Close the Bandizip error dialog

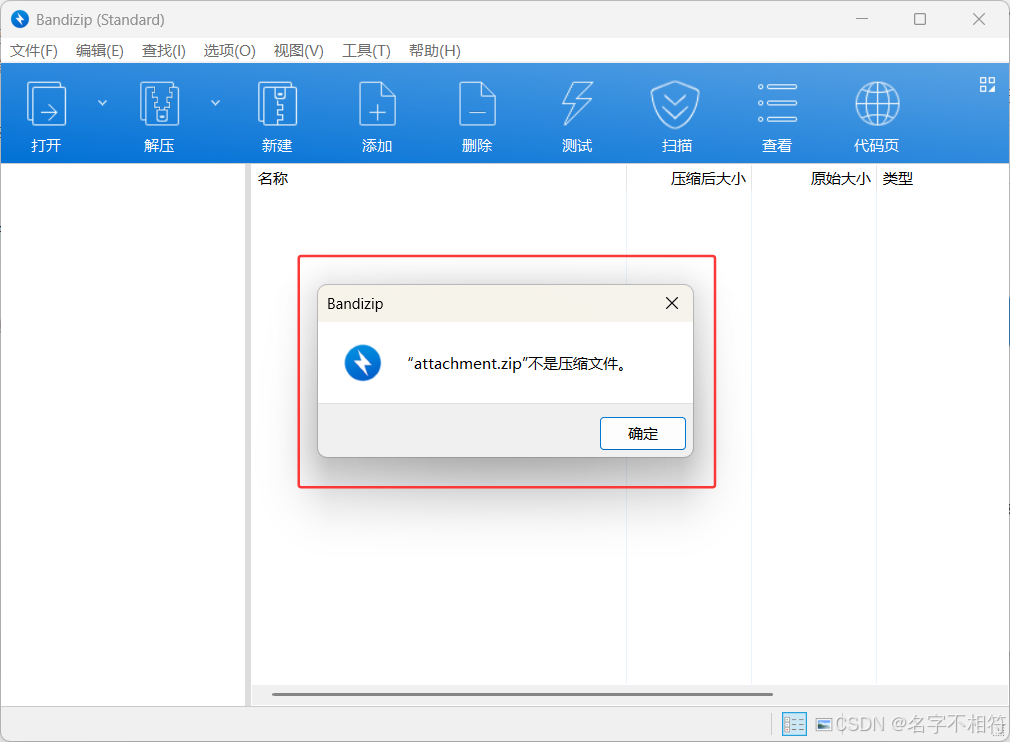click(672, 303)
